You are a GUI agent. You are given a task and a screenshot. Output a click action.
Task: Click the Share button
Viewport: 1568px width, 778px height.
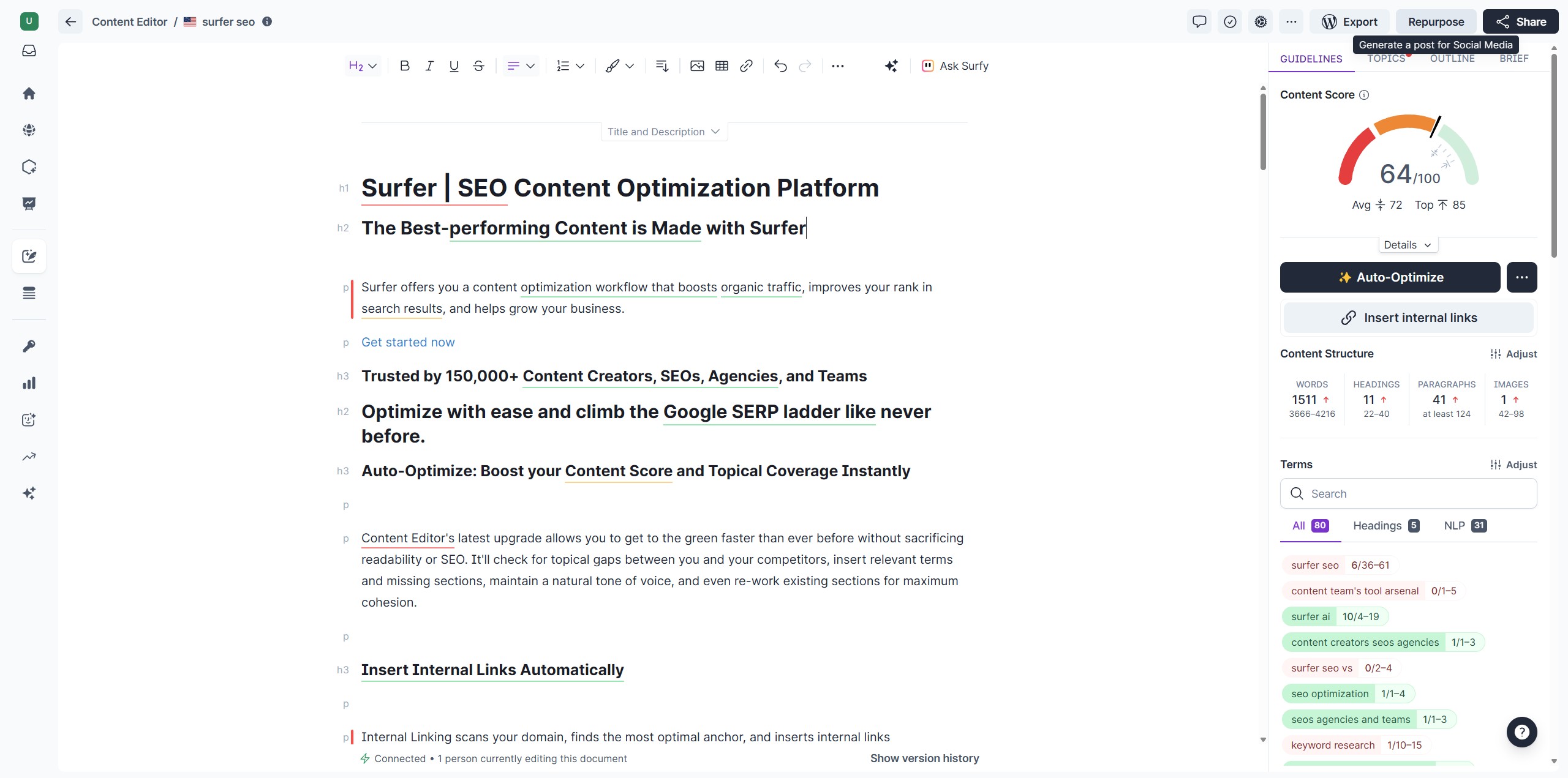click(x=1520, y=22)
